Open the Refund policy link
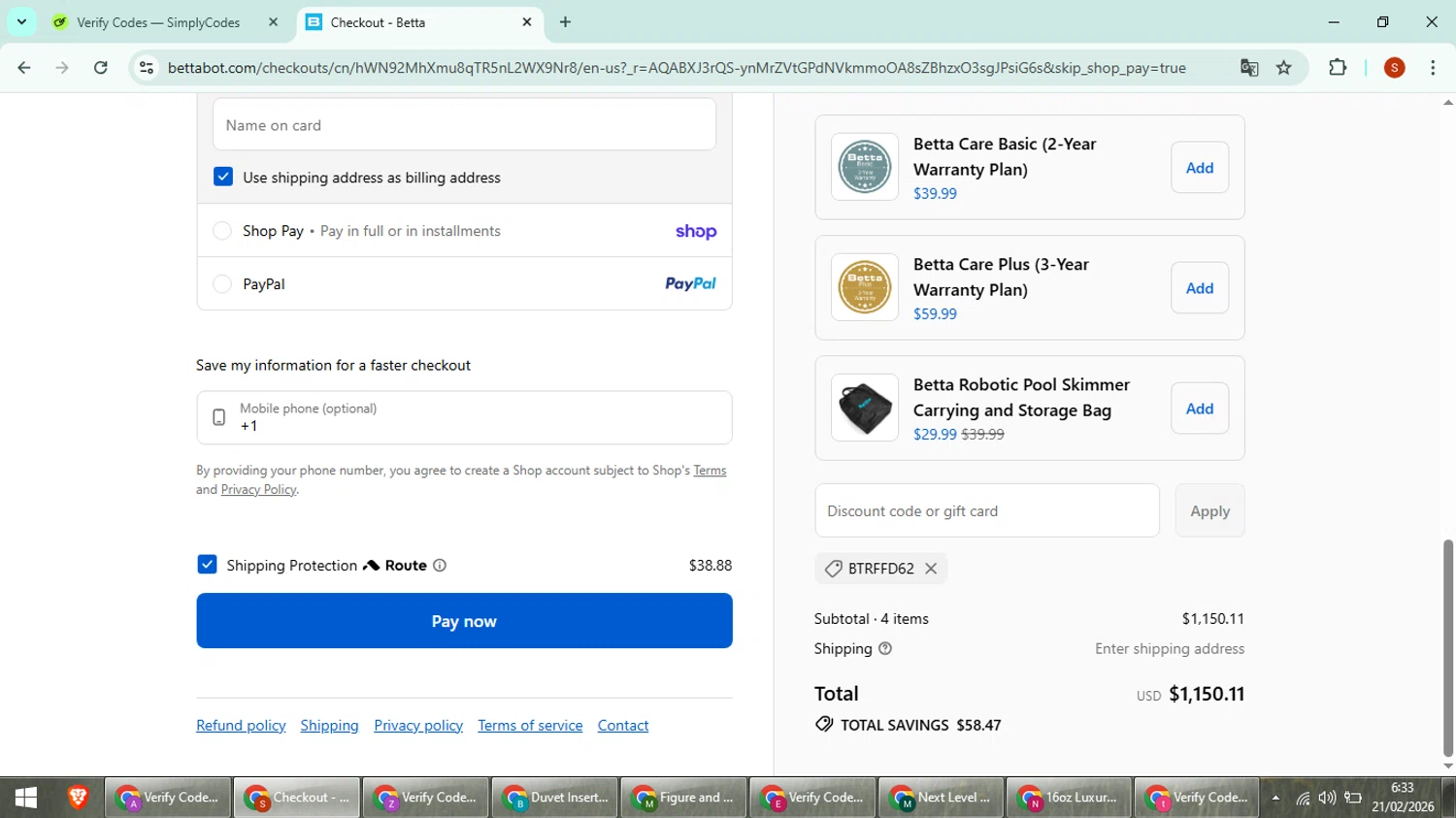Viewport: 1456px width, 818px height. coord(241,726)
